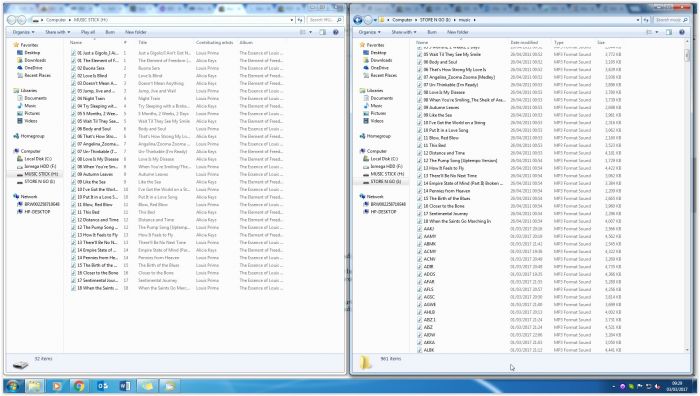This screenshot has width=700, height=396.
Task: Open the view options dropdown arrow in the left window
Action: click(x=311, y=32)
